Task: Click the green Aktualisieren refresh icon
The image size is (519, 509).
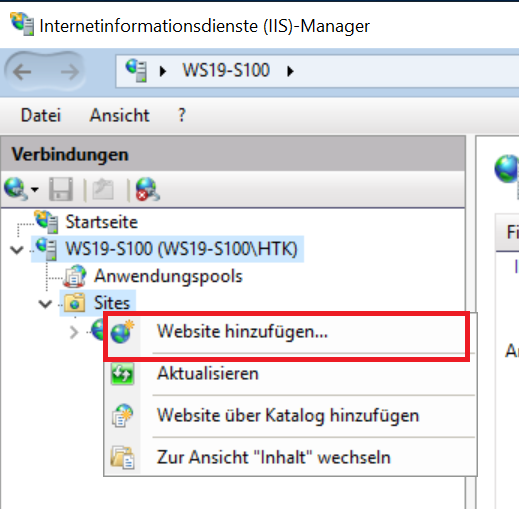Action: [x=122, y=374]
